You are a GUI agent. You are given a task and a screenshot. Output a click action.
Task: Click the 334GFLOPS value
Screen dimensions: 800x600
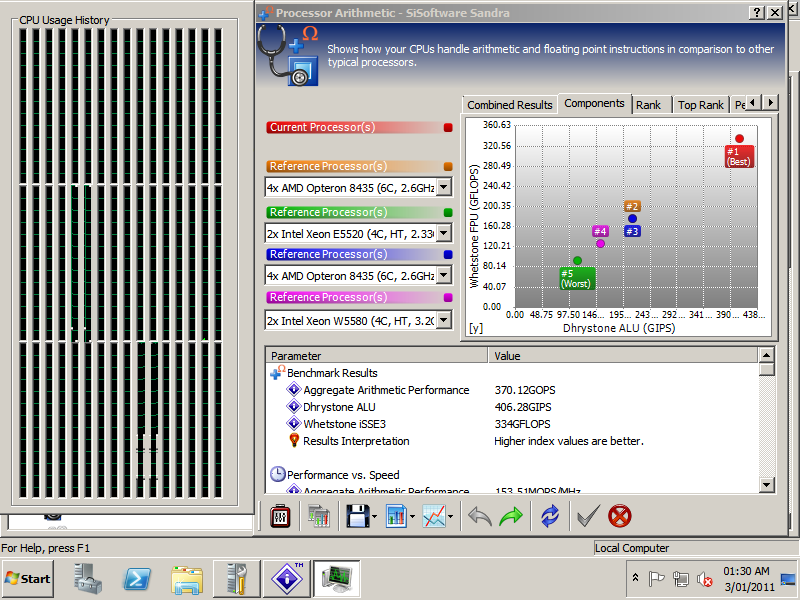tap(522, 424)
